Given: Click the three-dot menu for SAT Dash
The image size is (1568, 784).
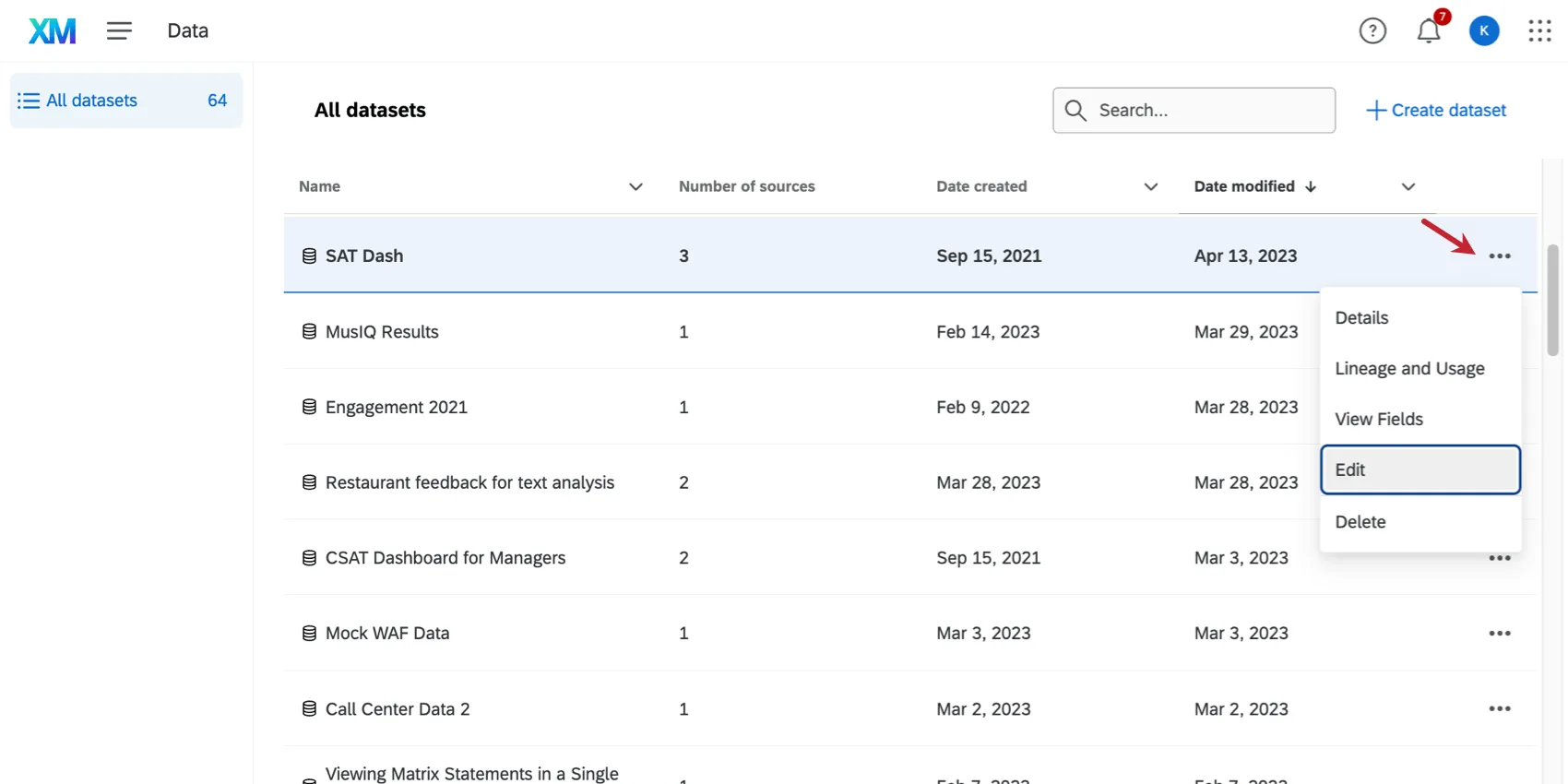Looking at the screenshot, I should pos(1499,256).
